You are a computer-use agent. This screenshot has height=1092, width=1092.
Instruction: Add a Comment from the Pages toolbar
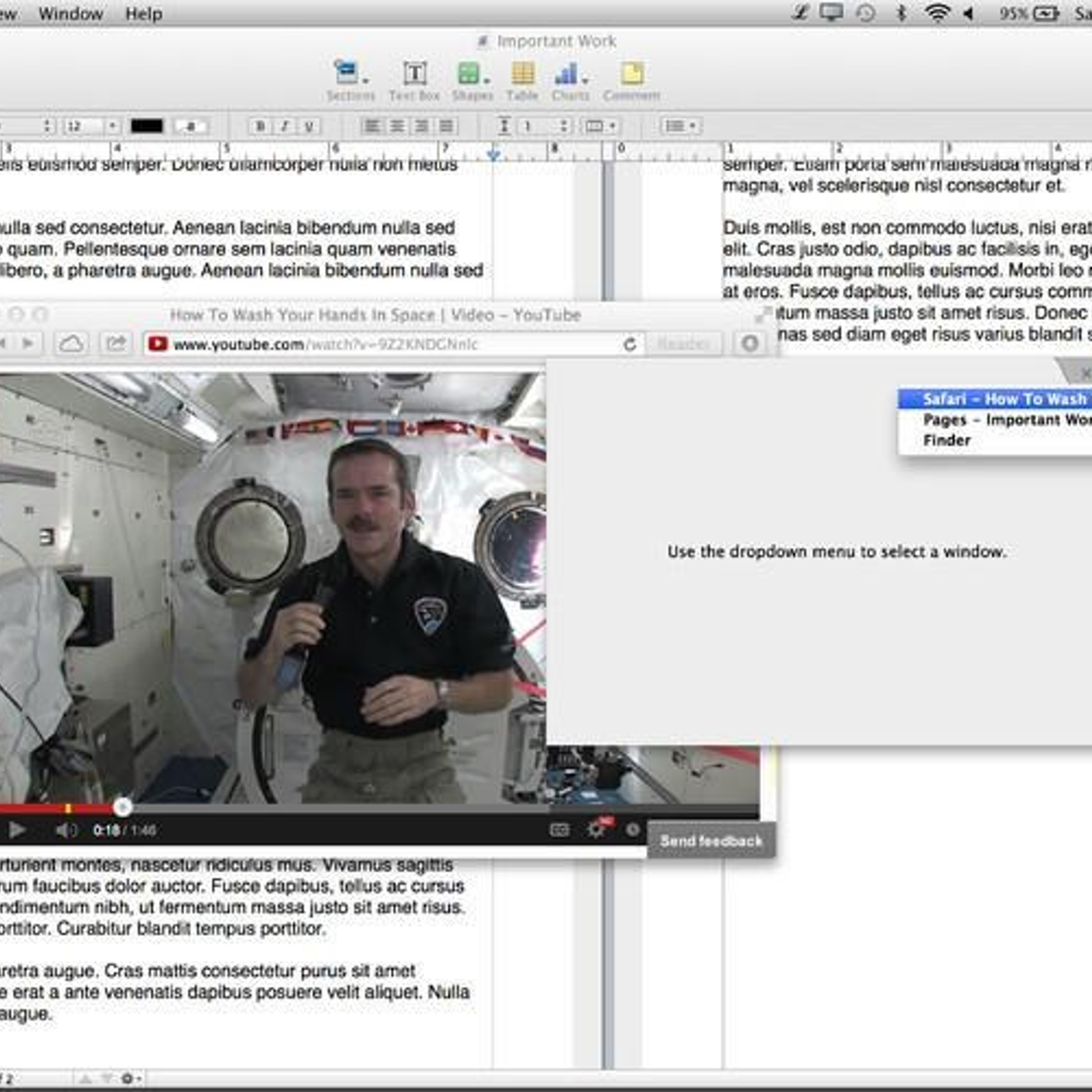(631, 81)
